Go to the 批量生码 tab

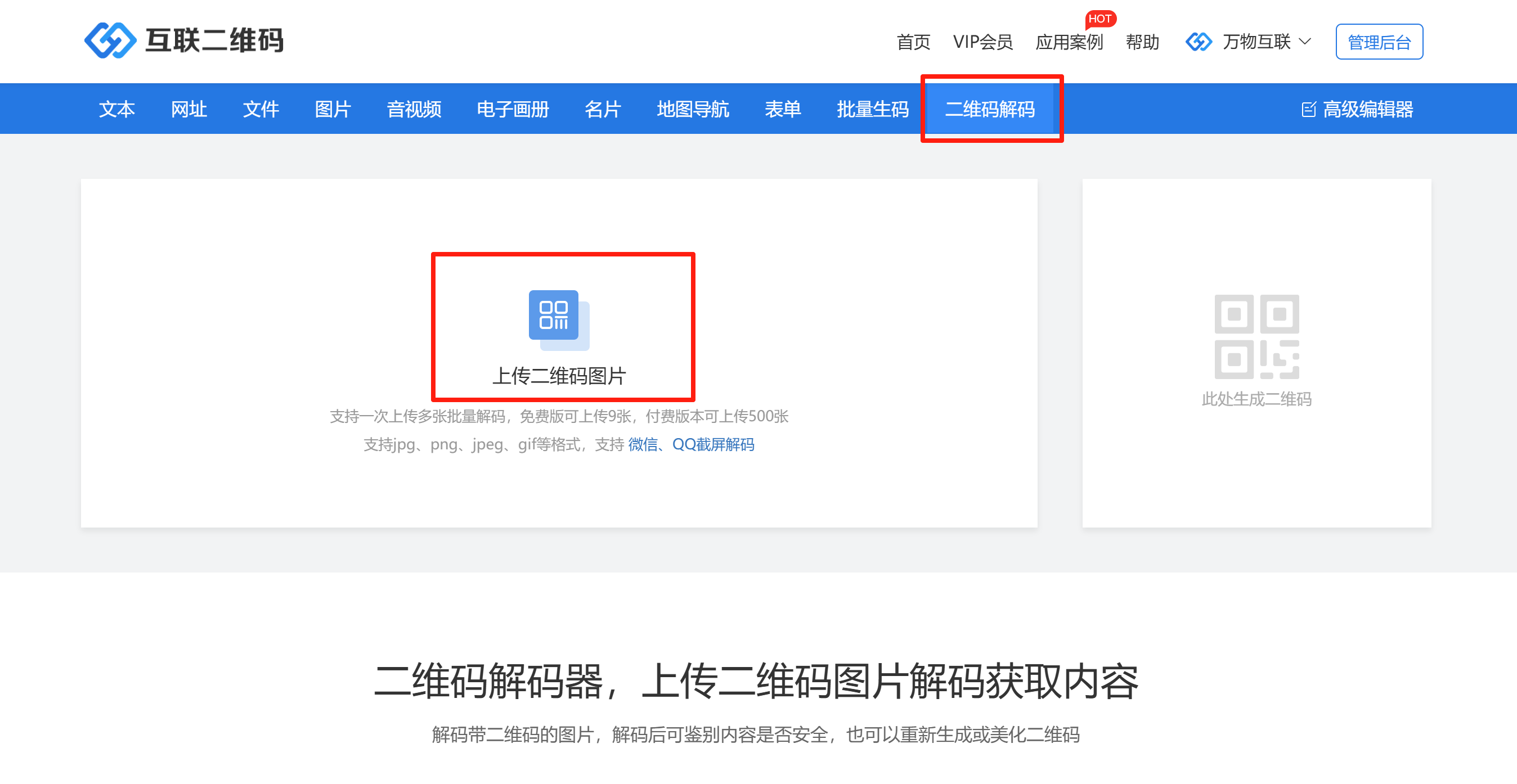(x=872, y=110)
